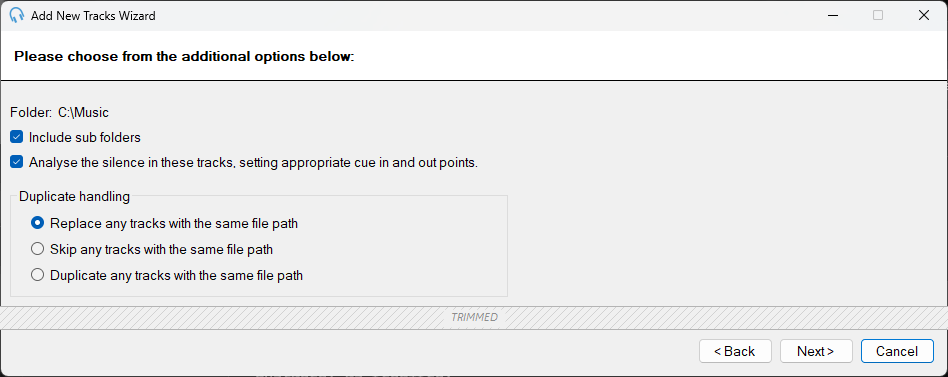Disable the Analyse the silence checkbox

click(17, 163)
